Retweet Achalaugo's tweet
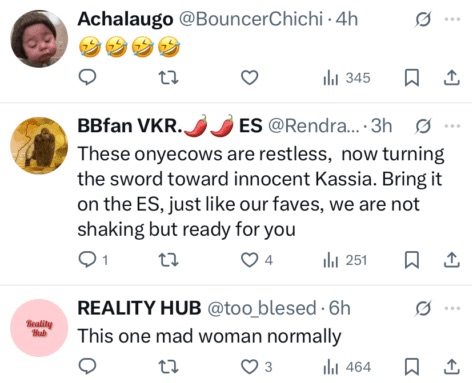472x383 pixels. (x=168, y=78)
